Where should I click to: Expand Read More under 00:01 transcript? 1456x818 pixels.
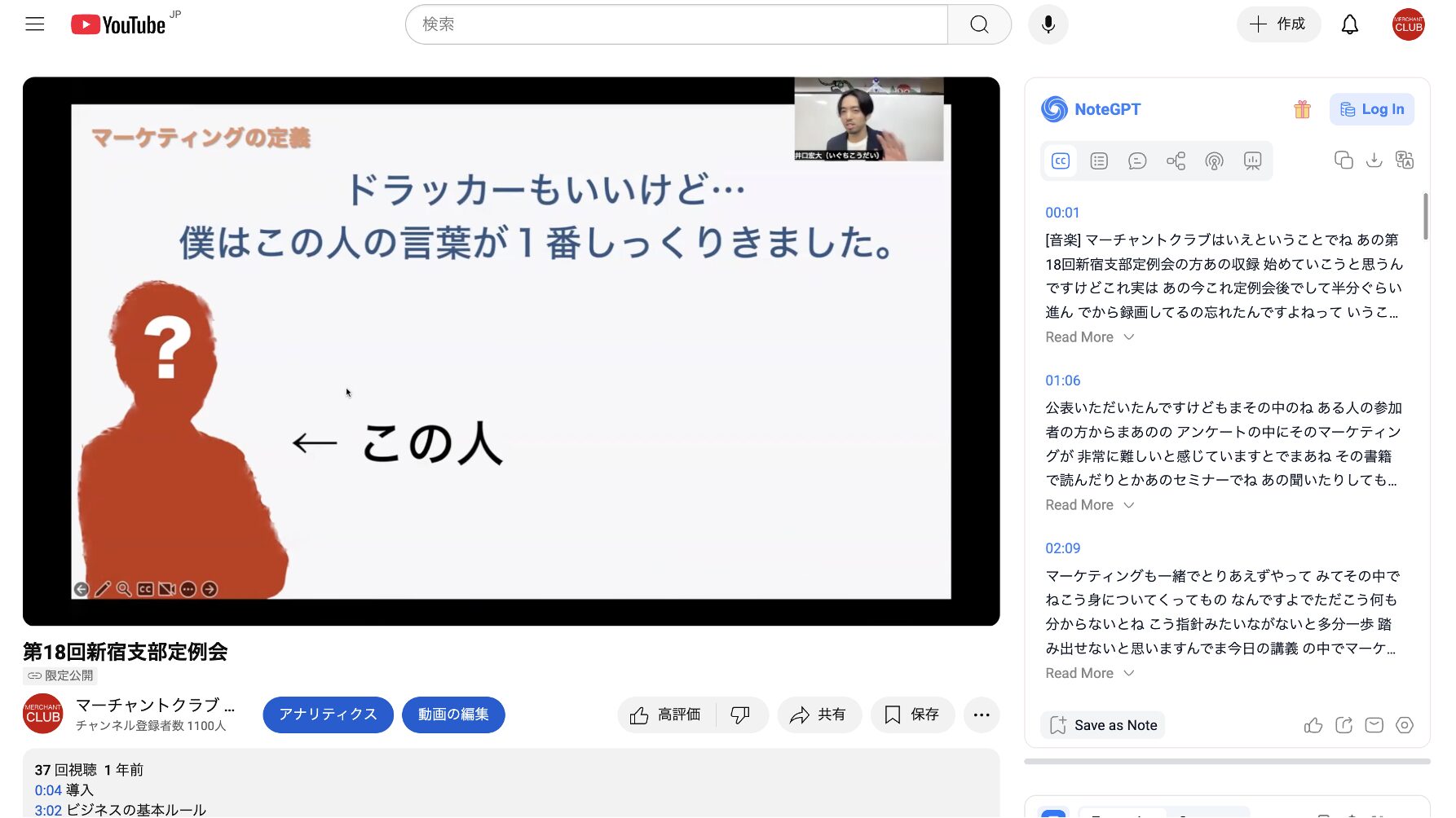click(1089, 337)
